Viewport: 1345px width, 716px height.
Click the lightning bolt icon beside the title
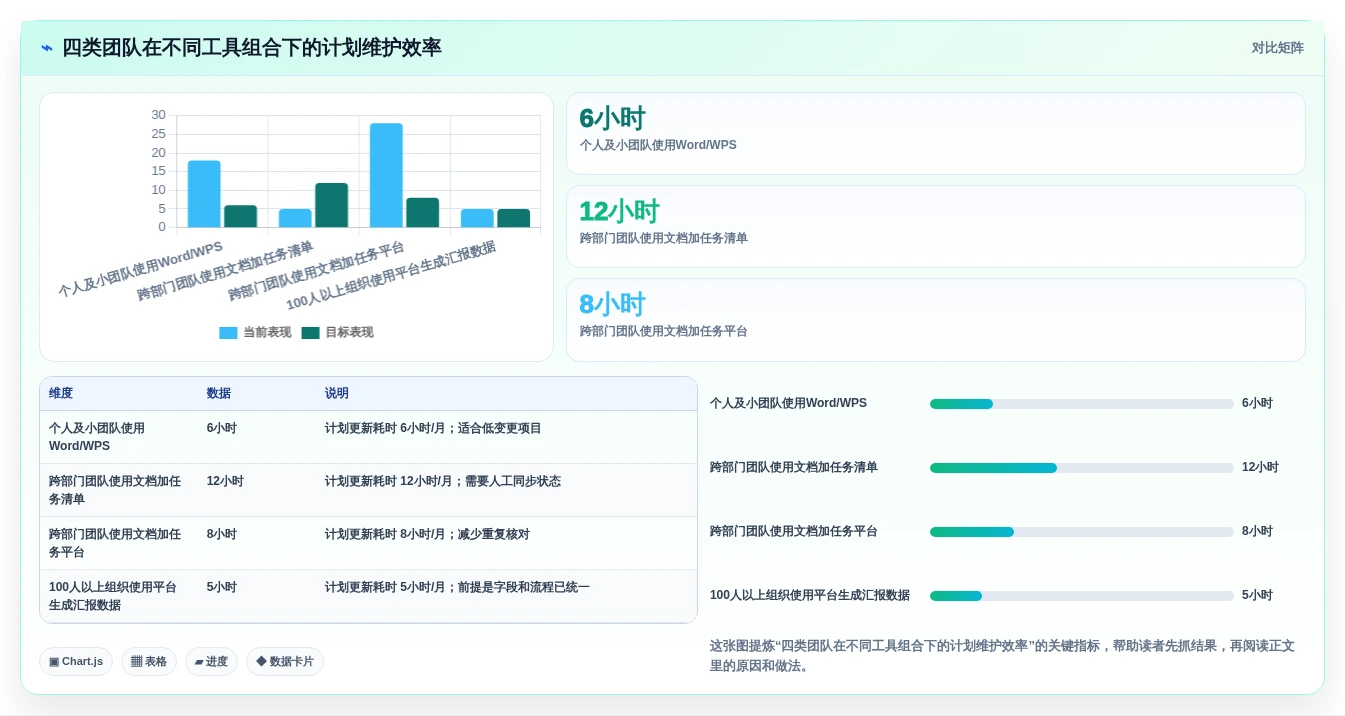[x=47, y=48]
